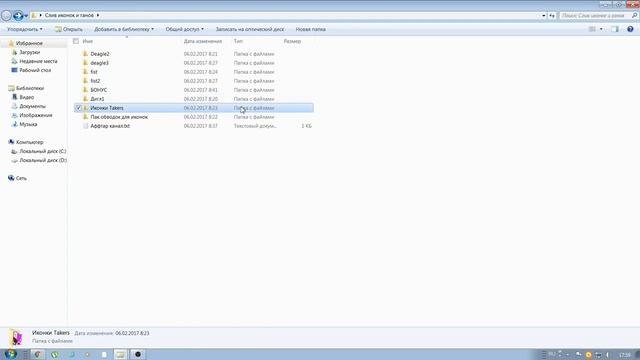The height and width of the screenshot is (360, 640).
Task: Click the system tray clock
Action: 624,355
